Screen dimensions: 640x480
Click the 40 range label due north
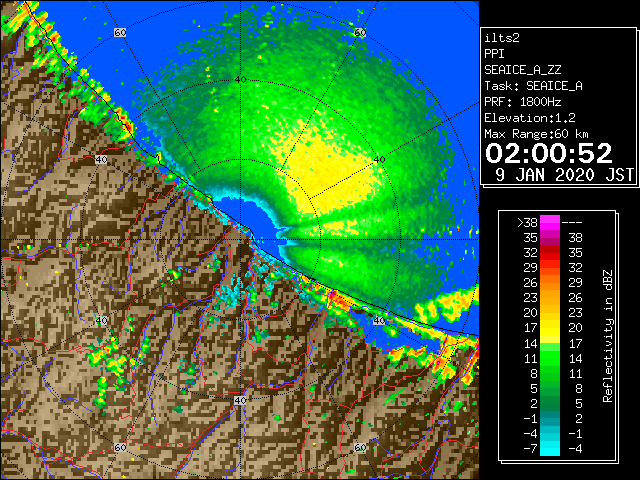[240, 80]
